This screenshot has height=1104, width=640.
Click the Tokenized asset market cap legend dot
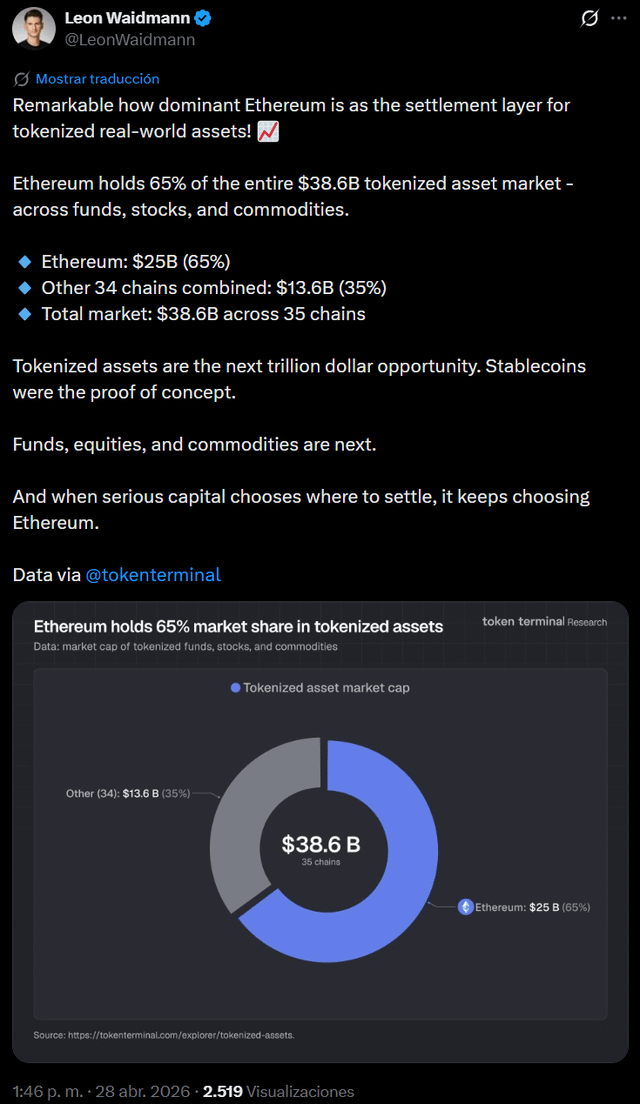(x=236, y=688)
